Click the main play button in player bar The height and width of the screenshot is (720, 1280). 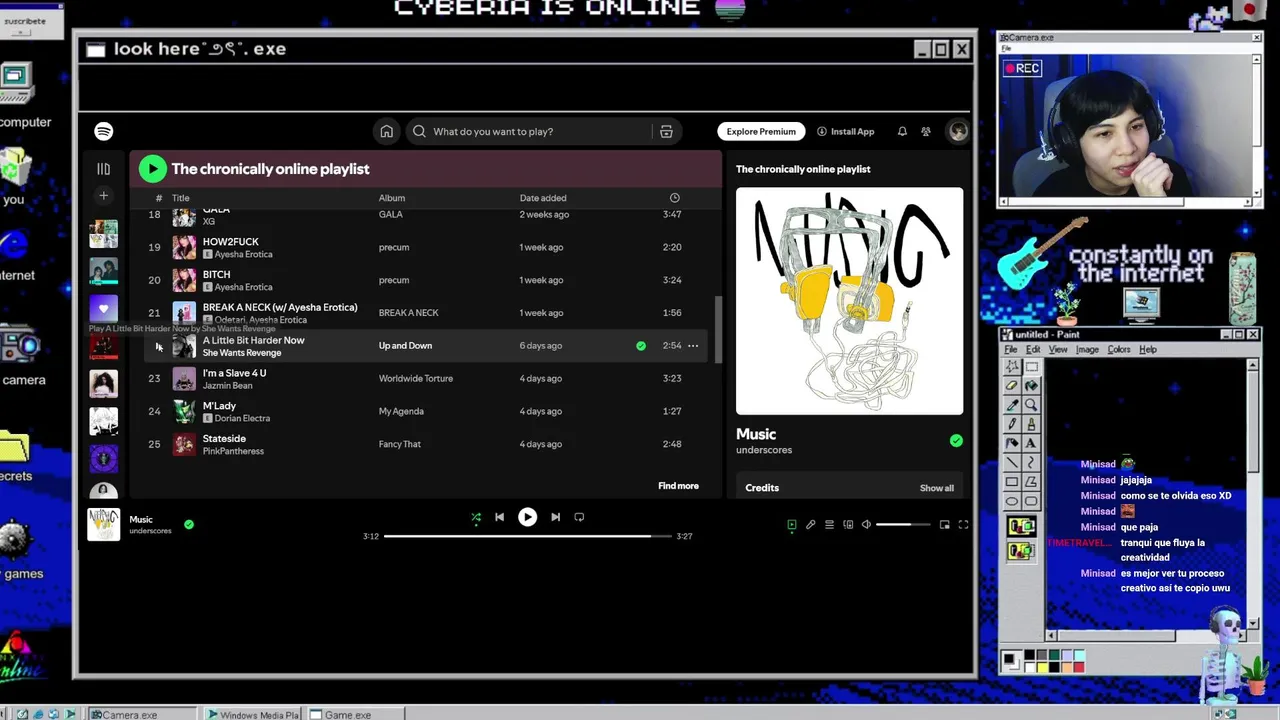(527, 517)
